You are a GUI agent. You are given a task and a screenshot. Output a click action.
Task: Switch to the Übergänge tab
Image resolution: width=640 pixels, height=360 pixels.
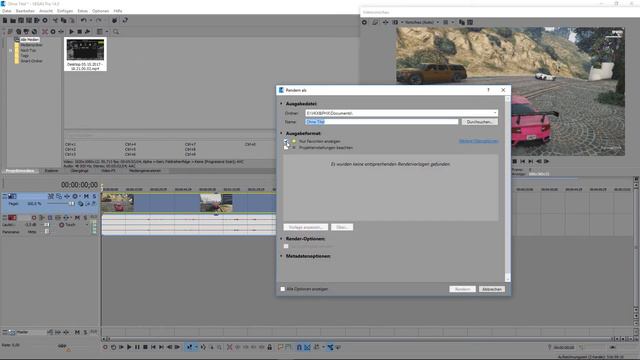click(80, 171)
